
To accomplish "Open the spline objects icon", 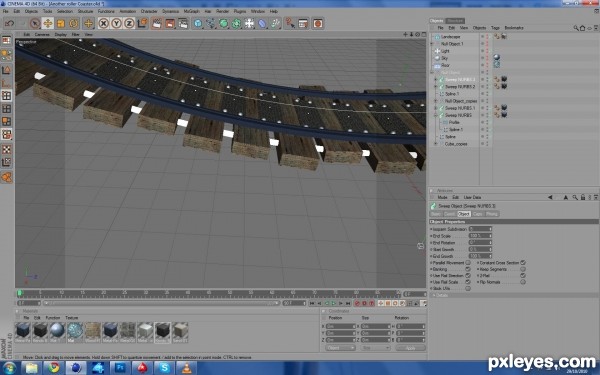I will [210, 23].
